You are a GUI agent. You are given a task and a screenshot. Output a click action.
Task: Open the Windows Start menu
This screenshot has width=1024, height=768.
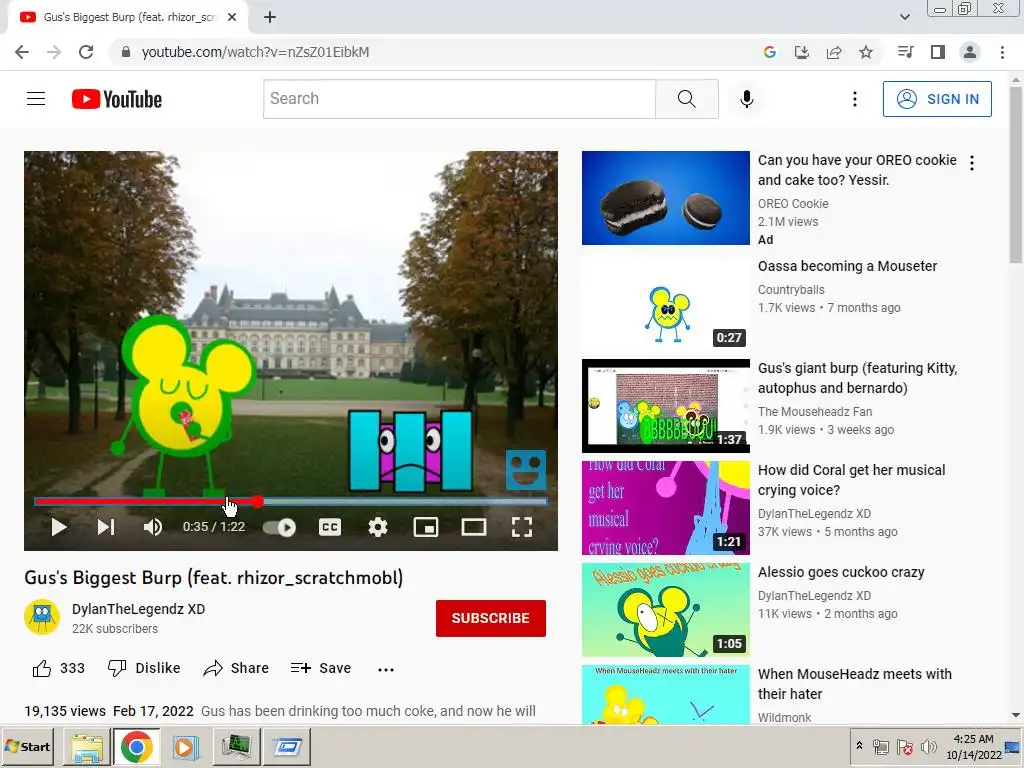coord(28,746)
